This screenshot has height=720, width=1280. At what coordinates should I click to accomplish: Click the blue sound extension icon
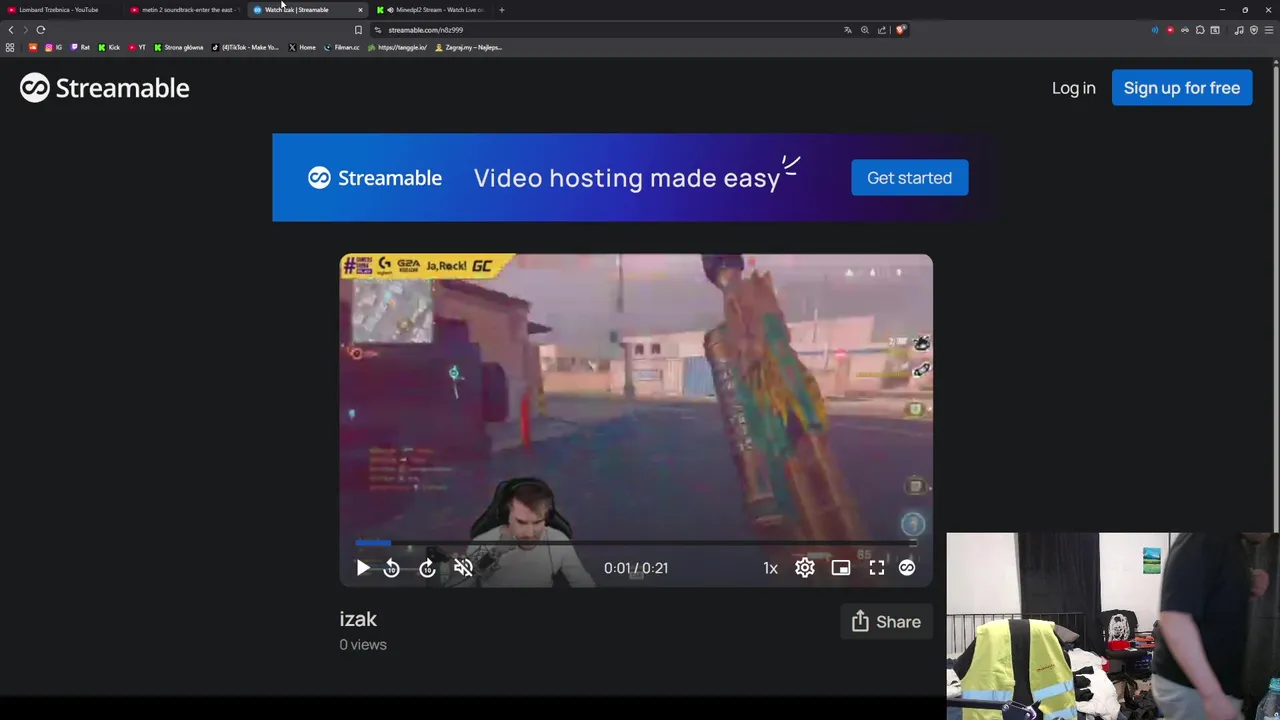click(1155, 30)
